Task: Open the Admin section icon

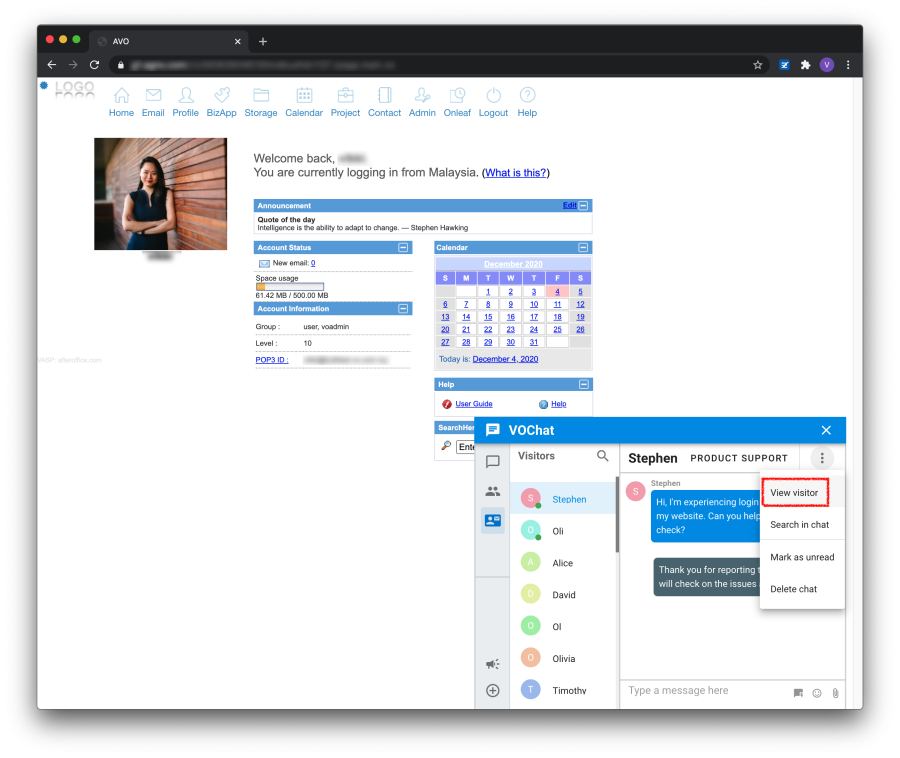Action: (421, 97)
